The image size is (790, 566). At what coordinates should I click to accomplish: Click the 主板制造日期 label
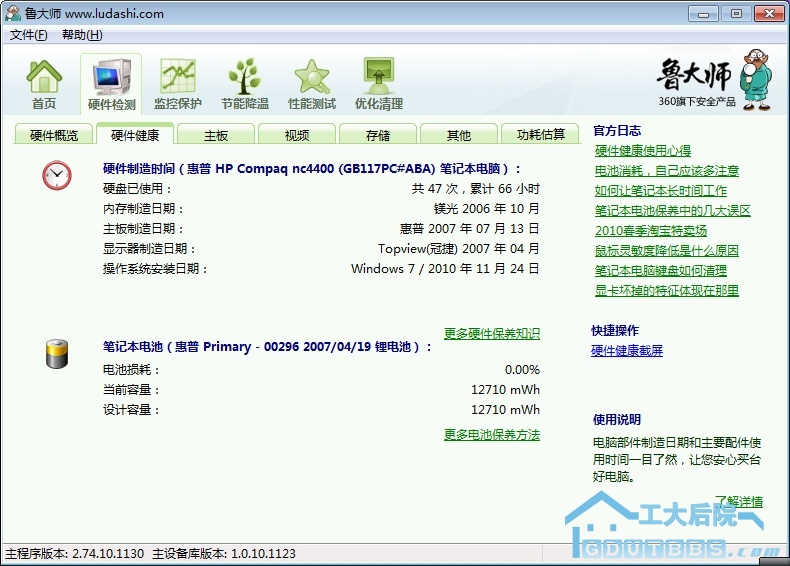(x=143, y=228)
